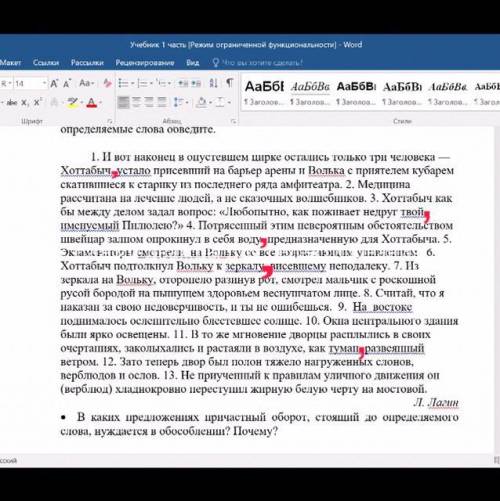
Task: Click the underlined word 'висевшему'
Action: [298, 266]
